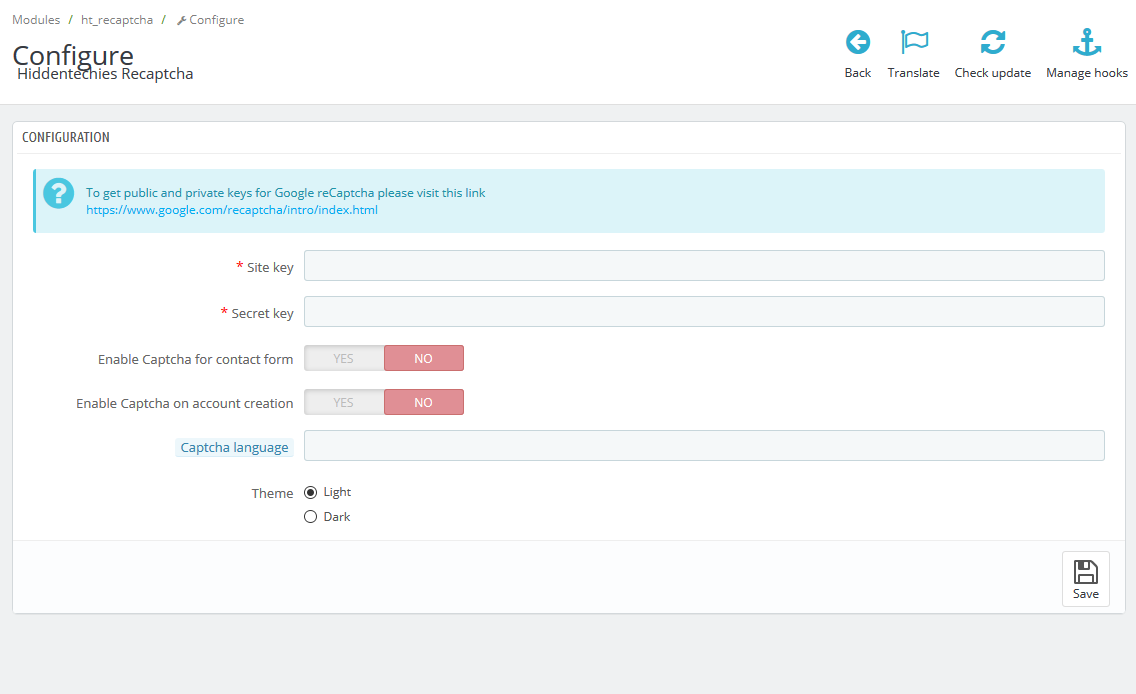Click the Save floppy disk icon
The height and width of the screenshot is (694, 1136).
point(1085,572)
